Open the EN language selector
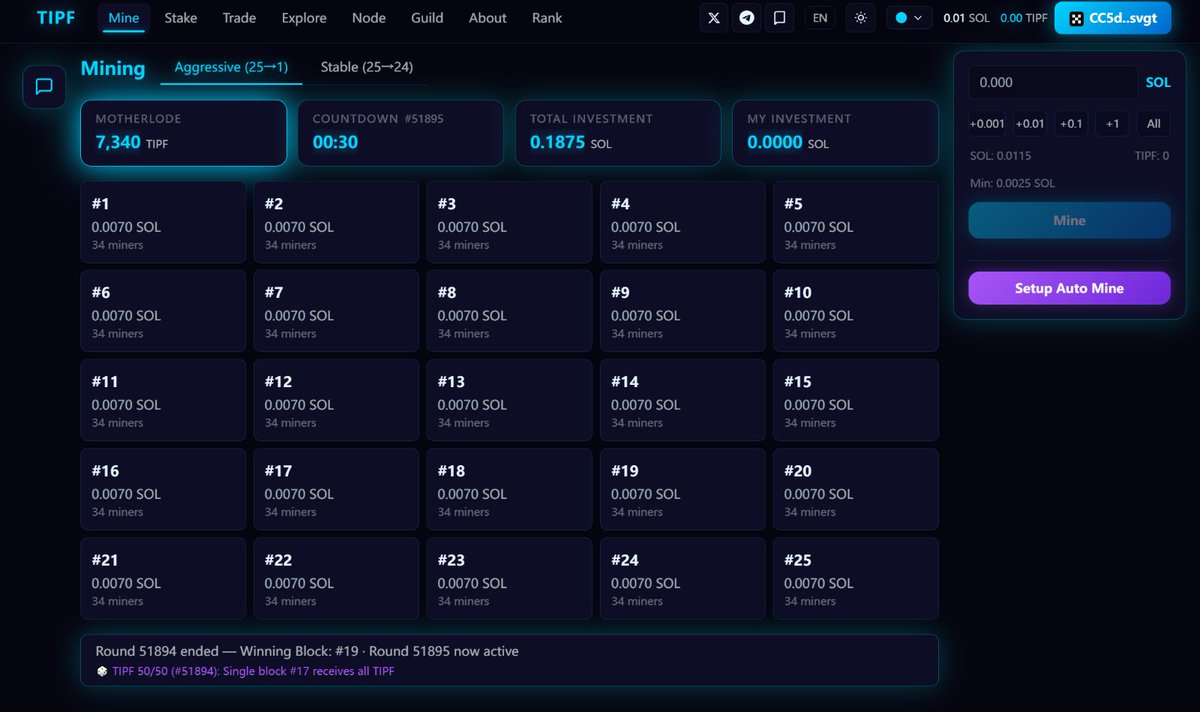Image resolution: width=1200 pixels, height=712 pixels. click(820, 18)
